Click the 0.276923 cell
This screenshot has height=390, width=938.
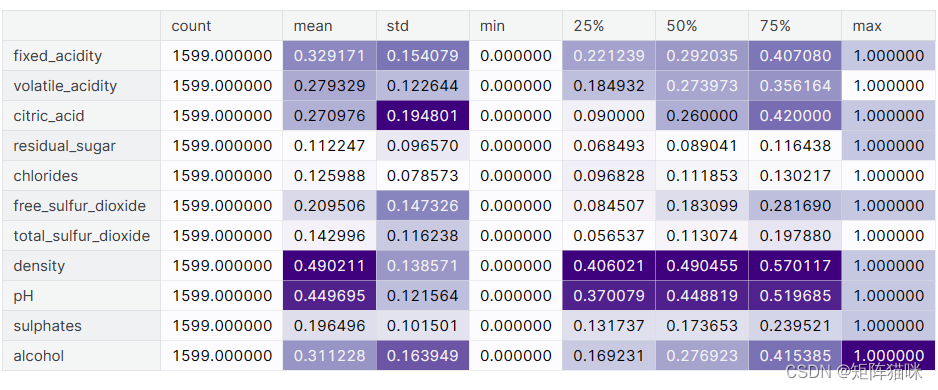[x=702, y=355]
